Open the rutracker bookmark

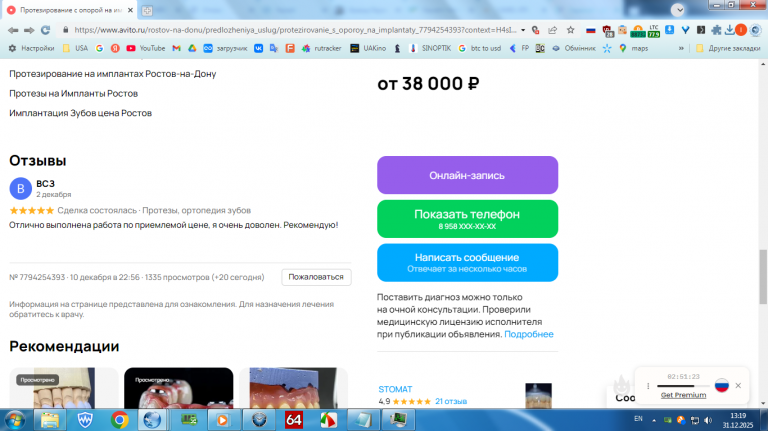[x=321, y=48]
